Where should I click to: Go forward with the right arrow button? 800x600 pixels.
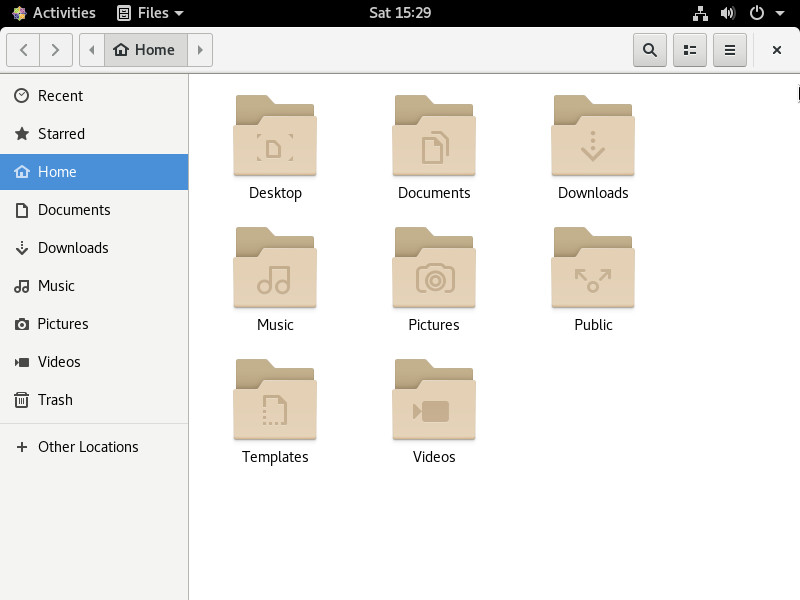pyautogui.click(x=56, y=50)
